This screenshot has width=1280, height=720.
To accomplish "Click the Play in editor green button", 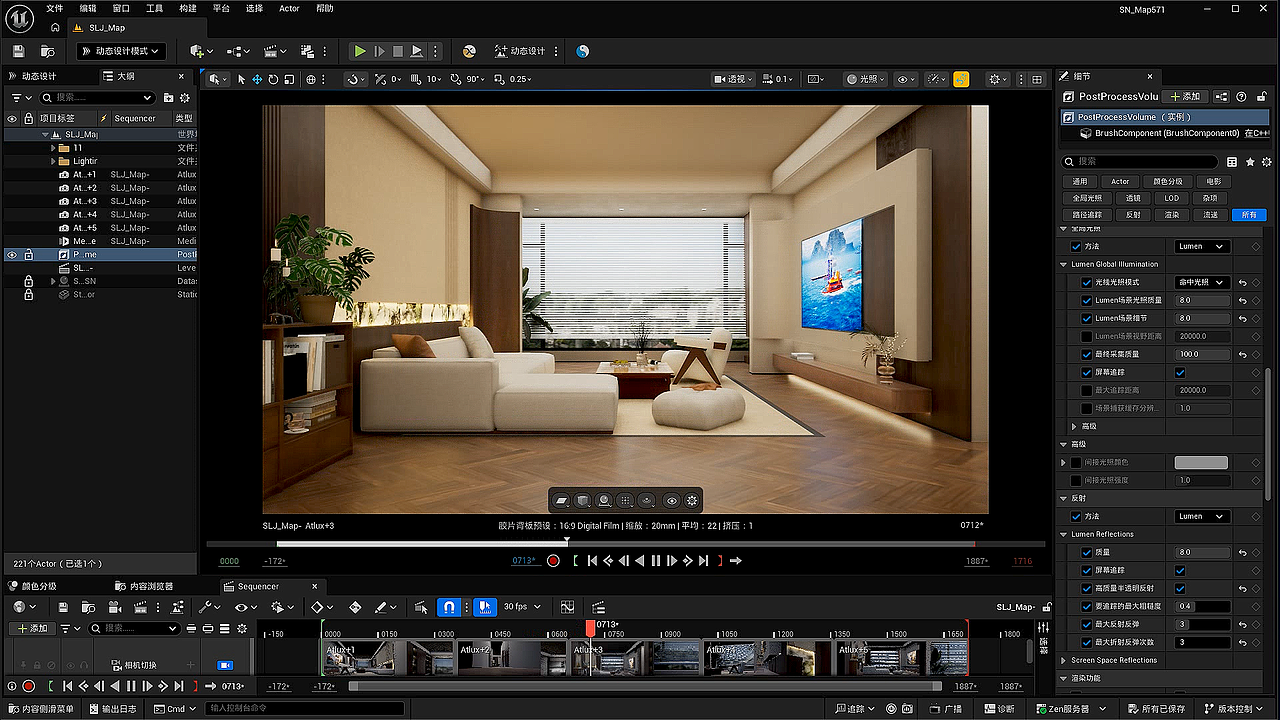I will [360, 51].
